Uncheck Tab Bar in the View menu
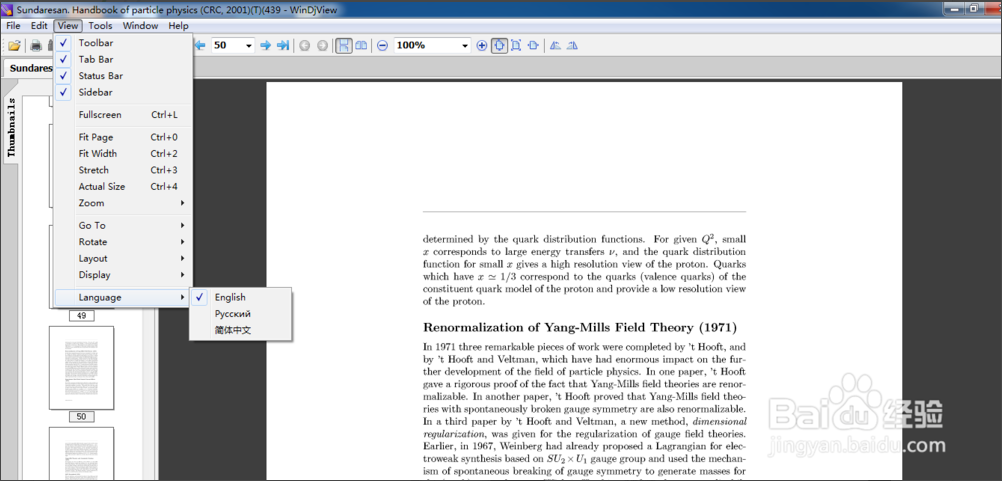1002x481 pixels. [x=123, y=59]
